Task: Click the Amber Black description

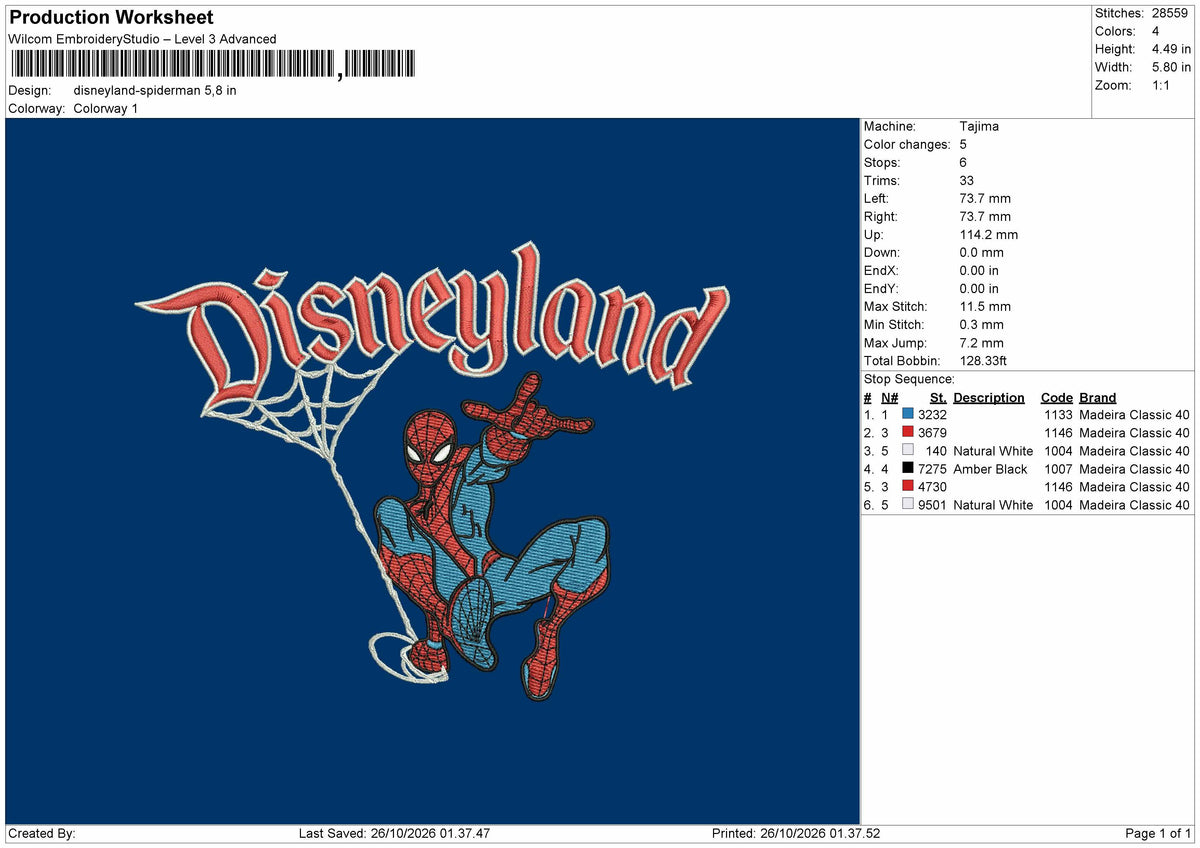Action: point(990,469)
